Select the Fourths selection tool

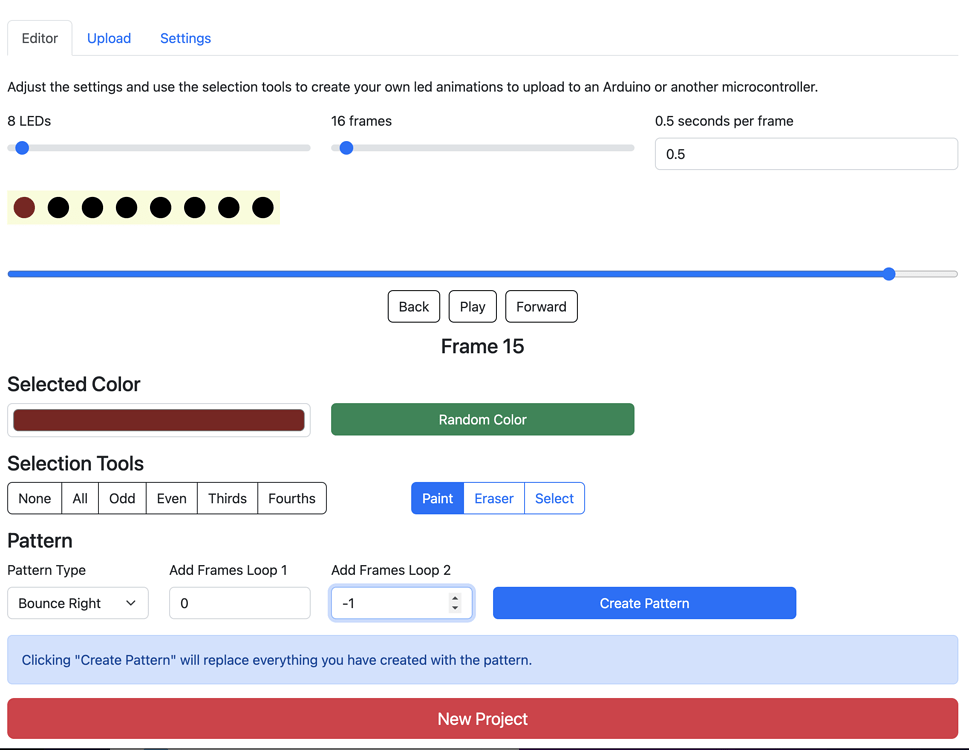point(291,497)
